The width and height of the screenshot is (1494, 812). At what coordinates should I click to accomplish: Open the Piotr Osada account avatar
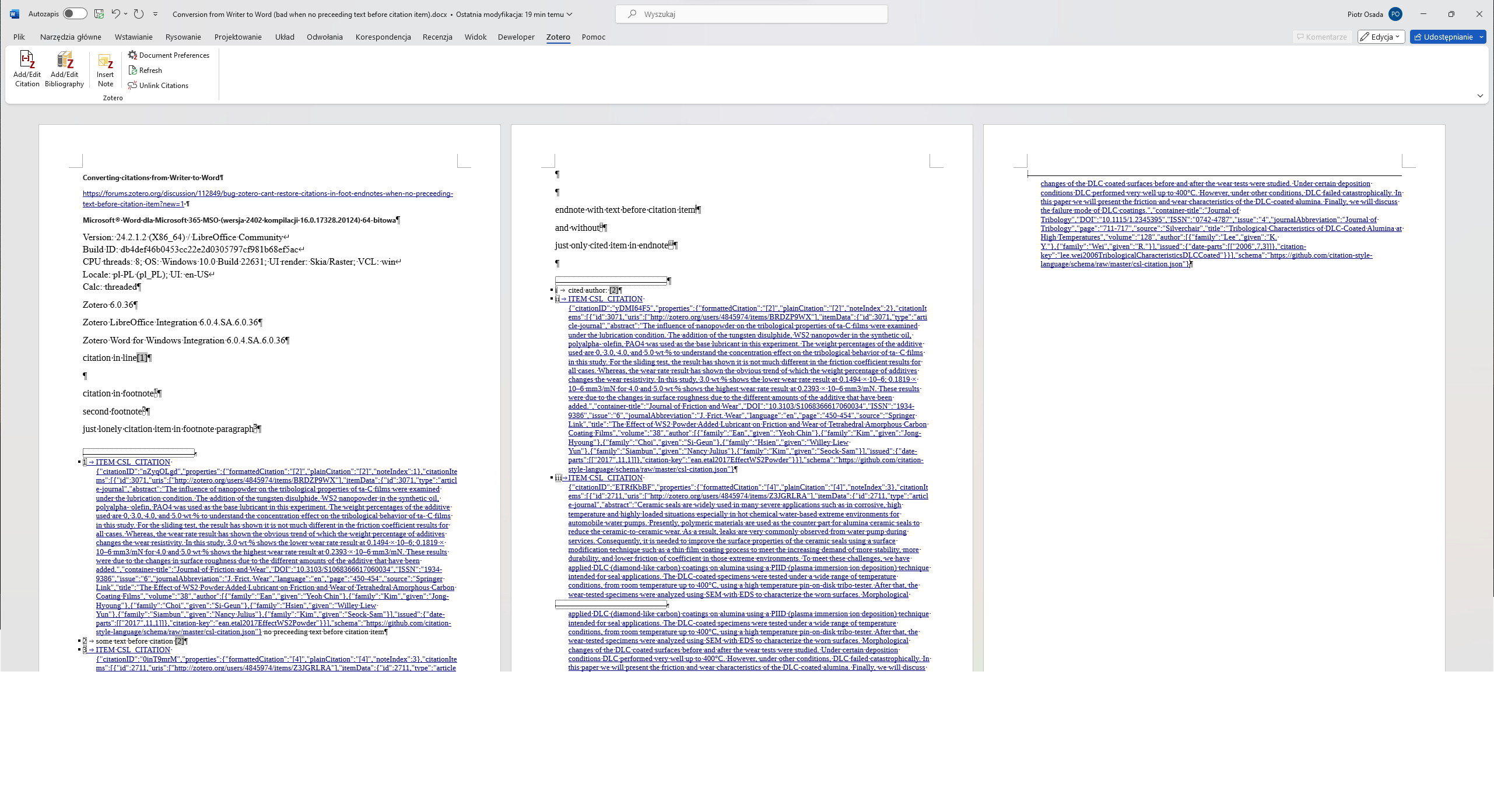point(1395,14)
